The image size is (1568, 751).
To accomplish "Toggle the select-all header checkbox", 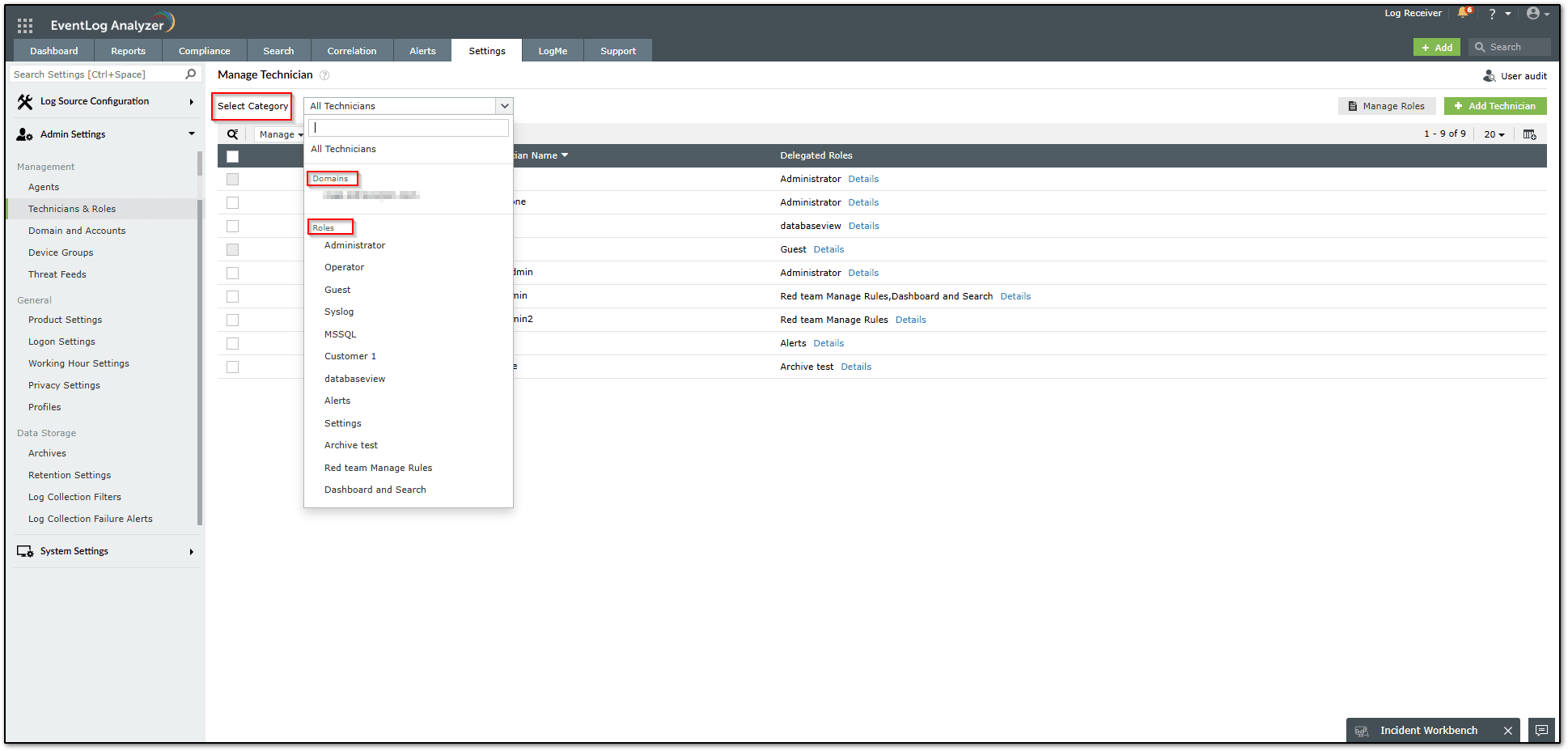I will [x=233, y=156].
